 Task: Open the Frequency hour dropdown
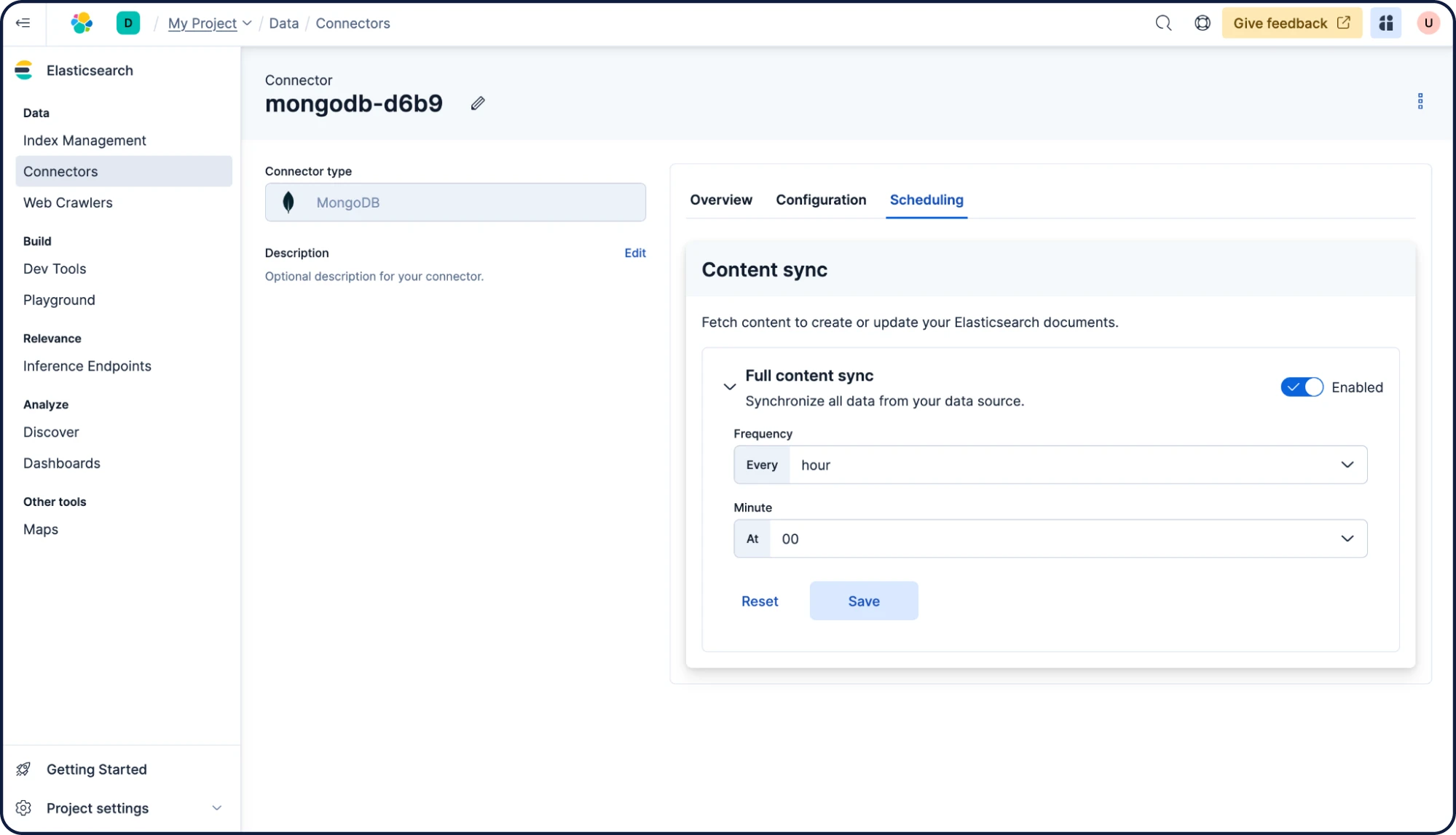pyautogui.click(x=1050, y=464)
